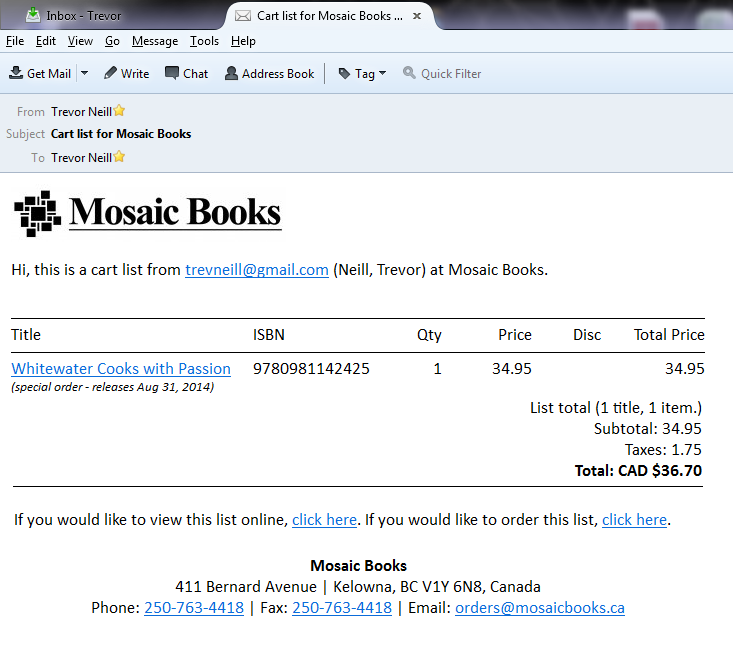This screenshot has width=733, height=653.
Task: Click star beside recipient Trevor Neill
Action: (x=119, y=157)
